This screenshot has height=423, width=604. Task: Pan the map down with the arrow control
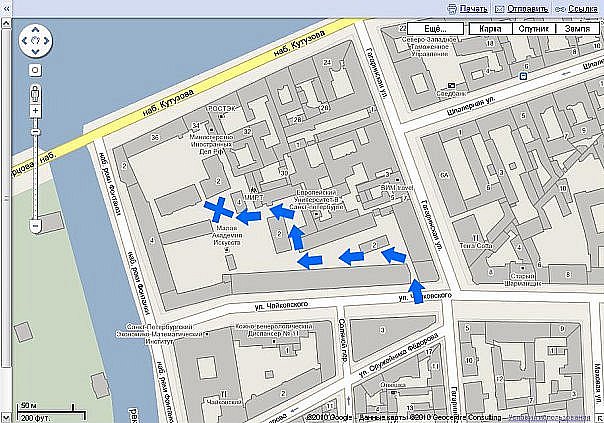[35, 52]
